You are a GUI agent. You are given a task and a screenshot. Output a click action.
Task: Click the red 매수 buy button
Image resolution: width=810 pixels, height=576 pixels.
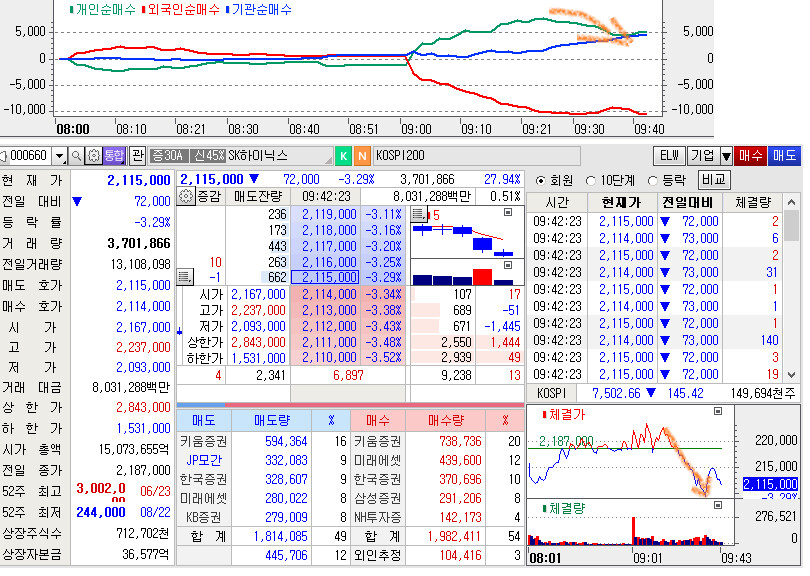point(750,155)
